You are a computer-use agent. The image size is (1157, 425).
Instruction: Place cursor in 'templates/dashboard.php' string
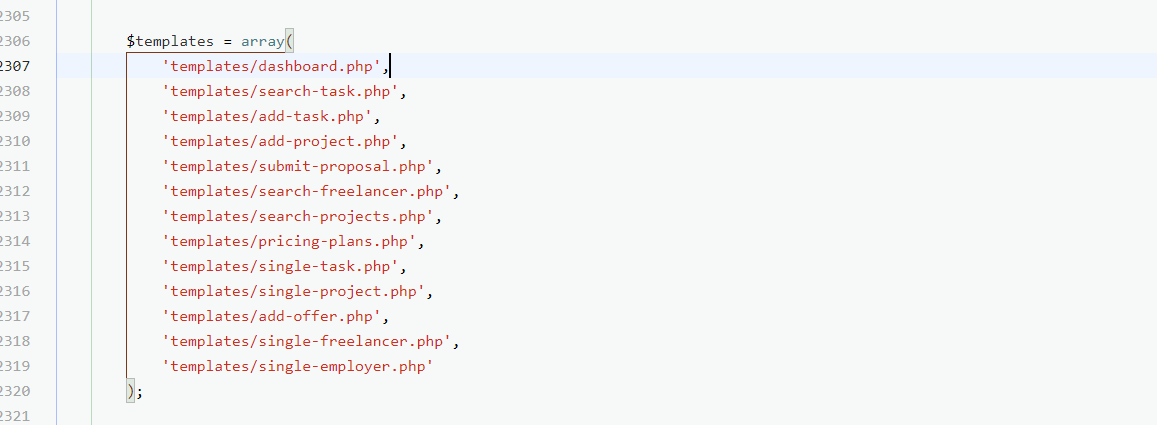tap(272, 67)
